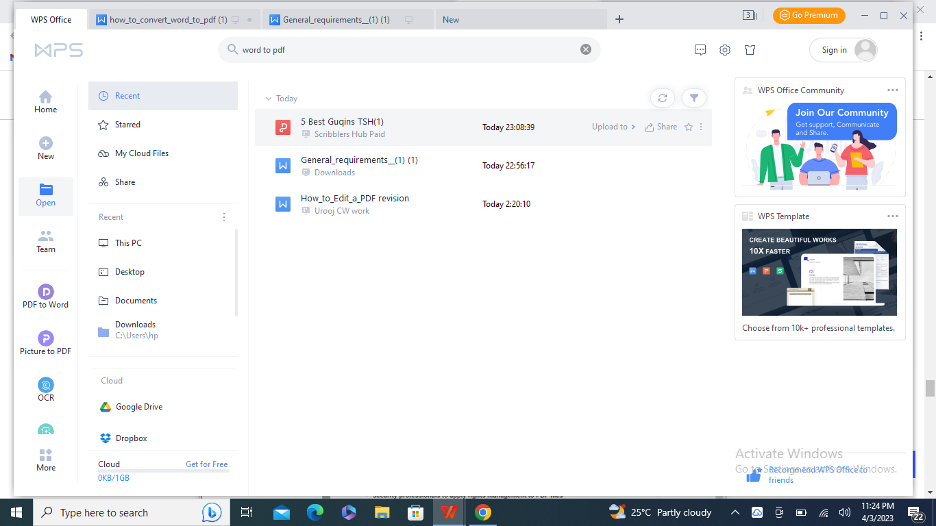Open the Team section
Image resolution: width=936 pixels, height=526 pixels.
coord(45,241)
